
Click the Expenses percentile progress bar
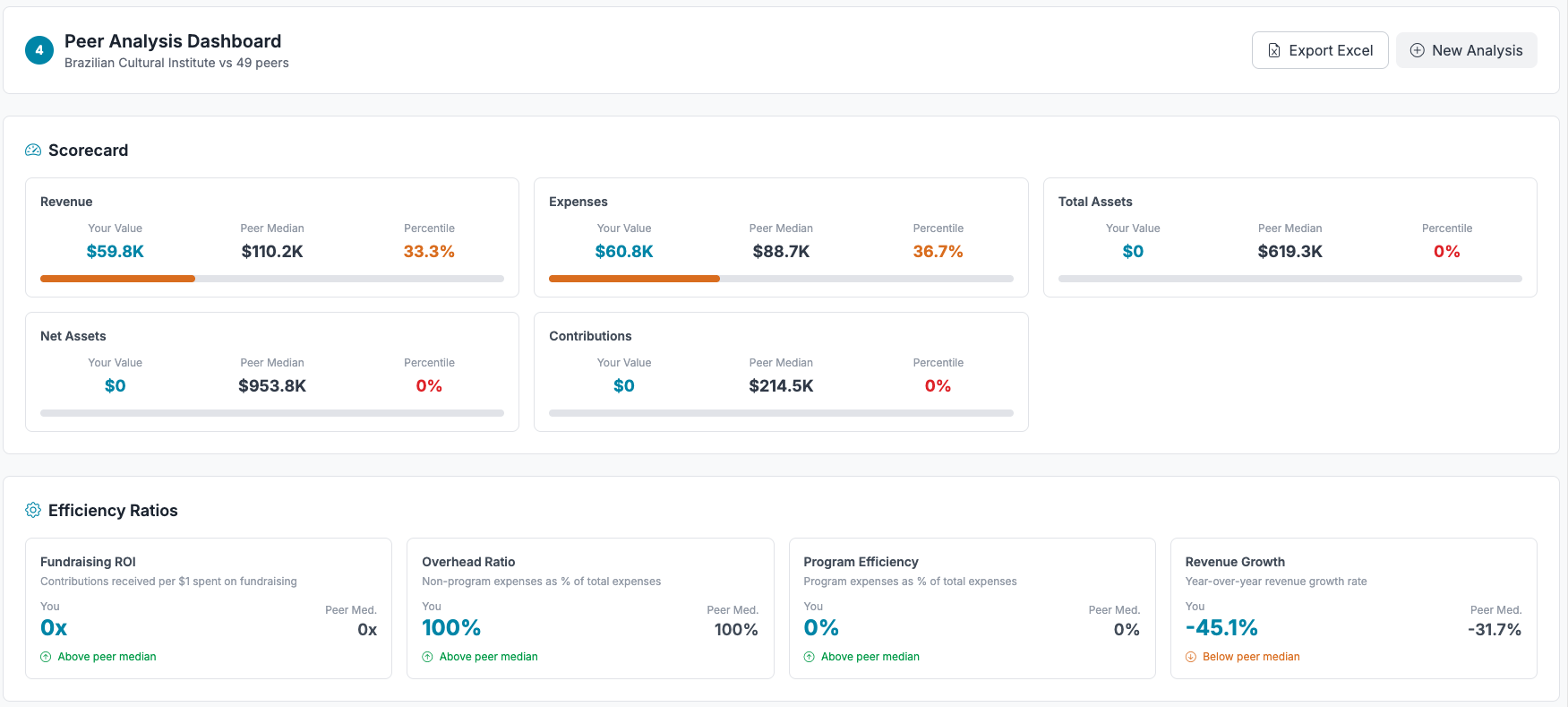tap(780, 279)
